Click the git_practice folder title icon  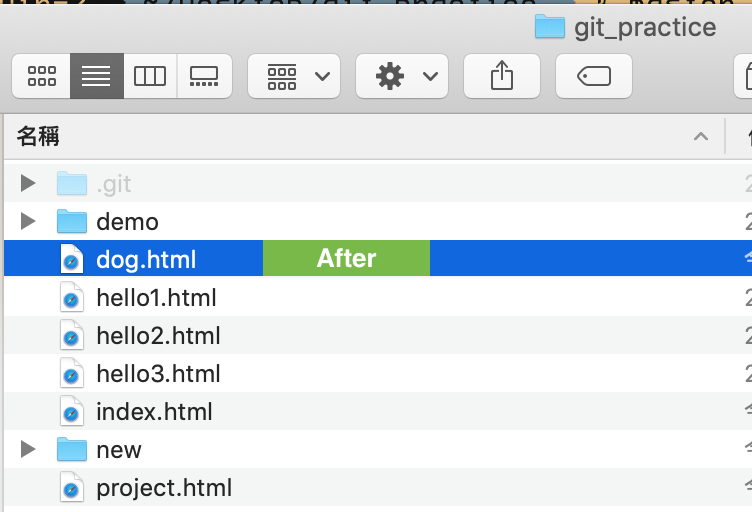click(549, 26)
